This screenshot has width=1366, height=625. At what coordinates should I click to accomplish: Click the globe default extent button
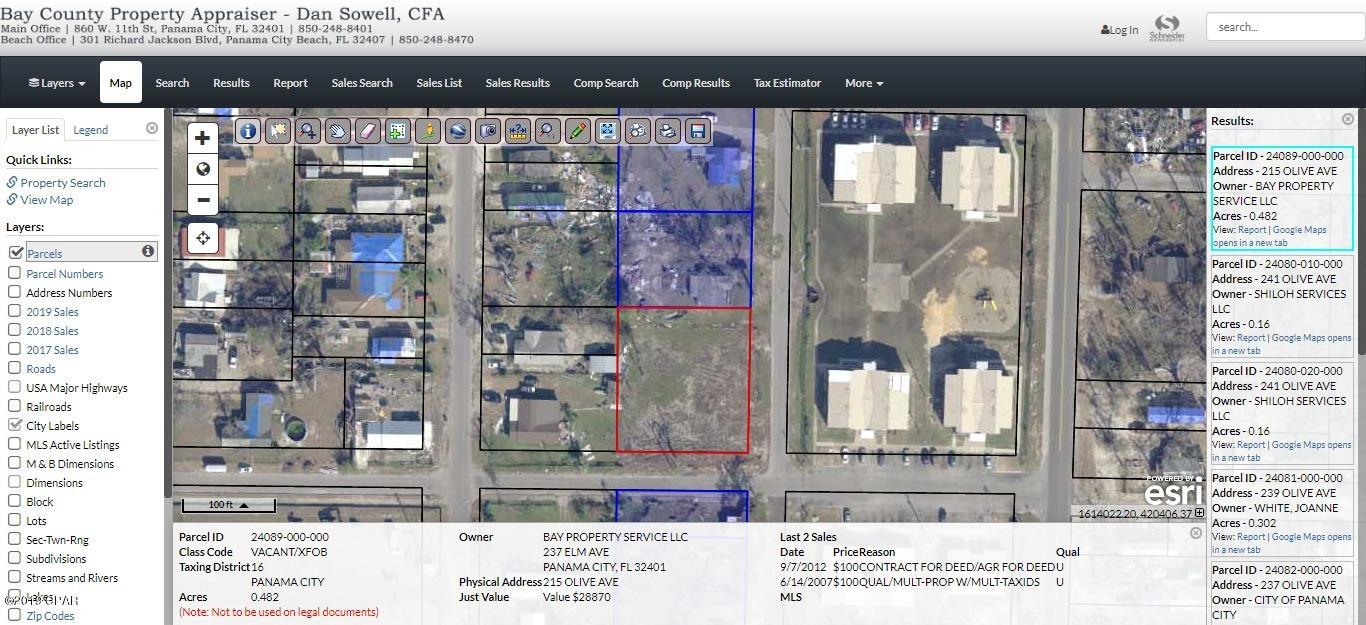pos(203,169)
